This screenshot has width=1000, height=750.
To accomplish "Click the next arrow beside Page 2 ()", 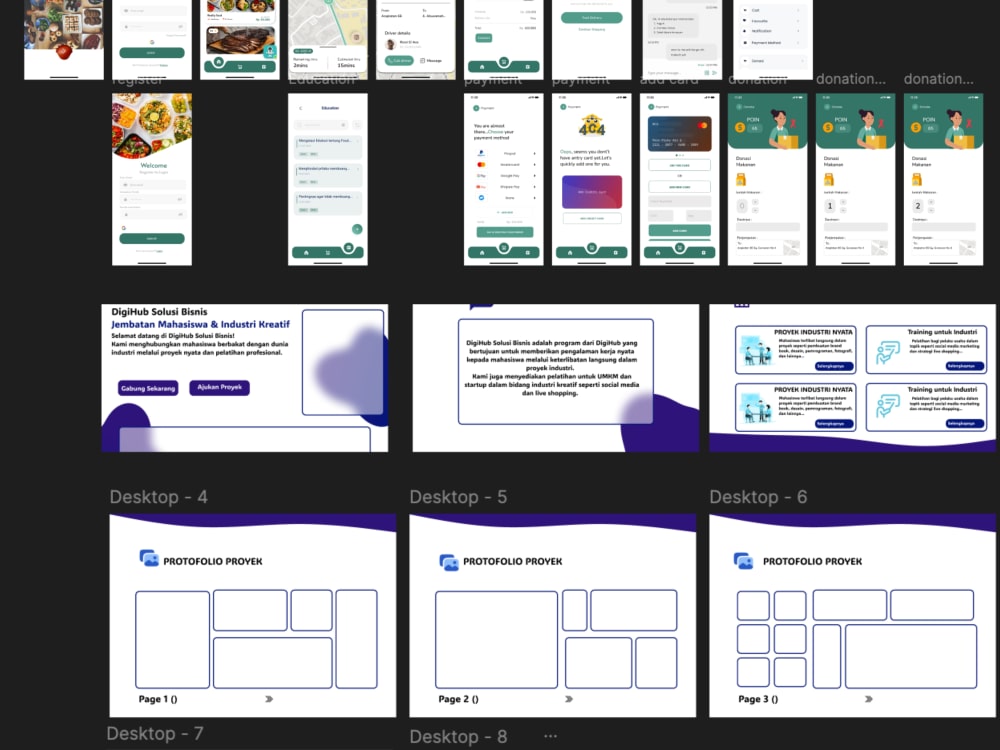I will (569, 699).
